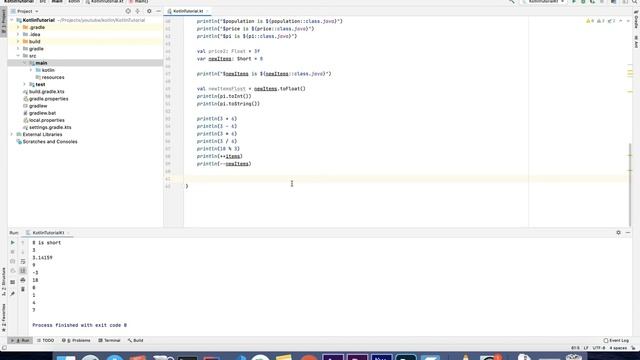The width and height of the screenshot is (640, 360).
Task: Open the Problems tool window
Action: (x=76, y=340)
